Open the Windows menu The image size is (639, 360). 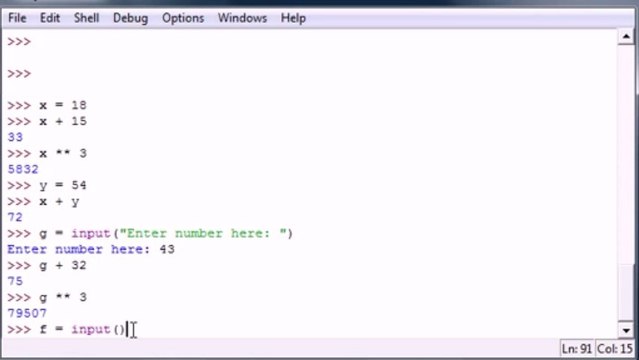coord(242,18)
